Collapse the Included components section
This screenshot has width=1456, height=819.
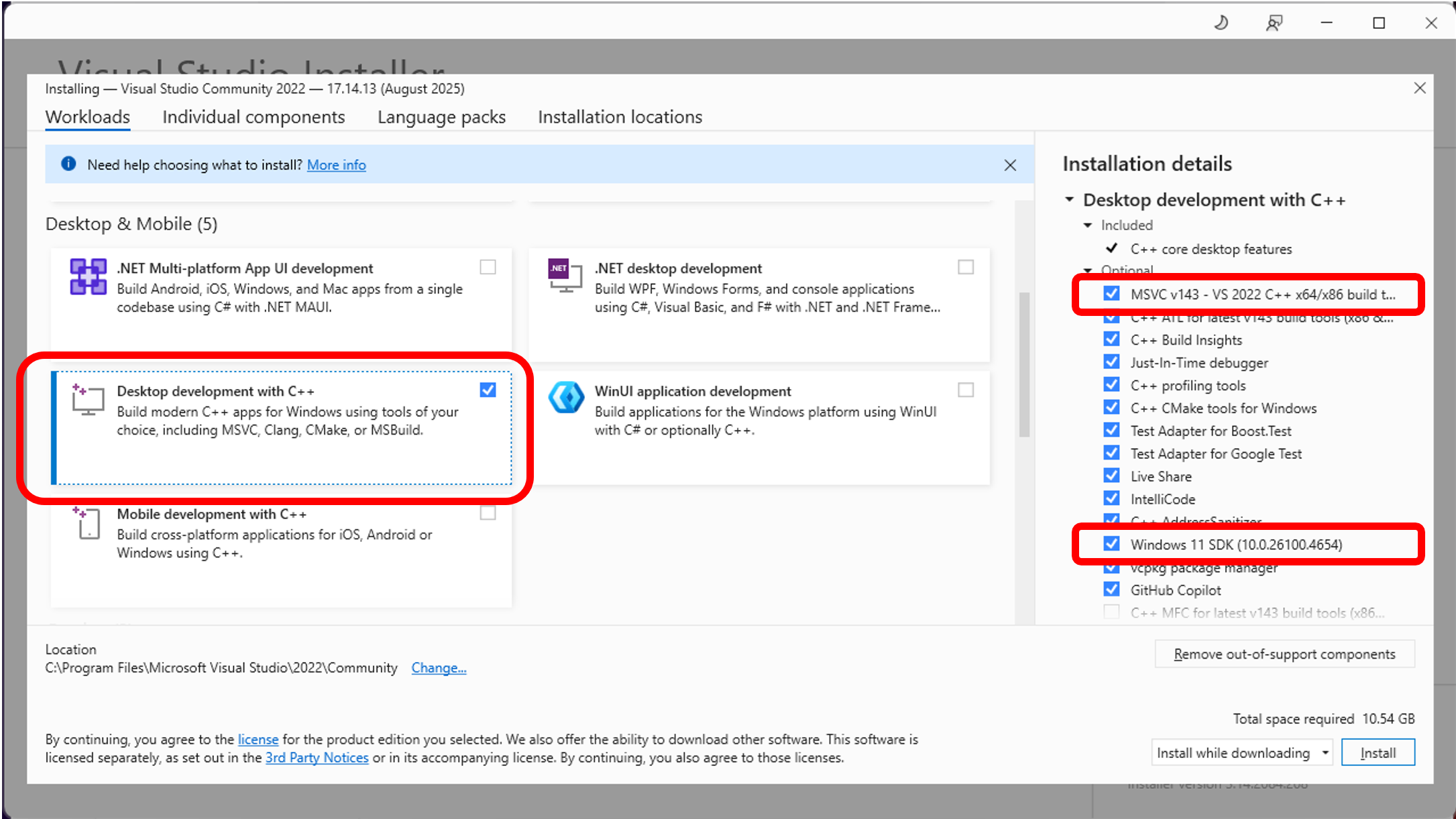point(1088,225)
